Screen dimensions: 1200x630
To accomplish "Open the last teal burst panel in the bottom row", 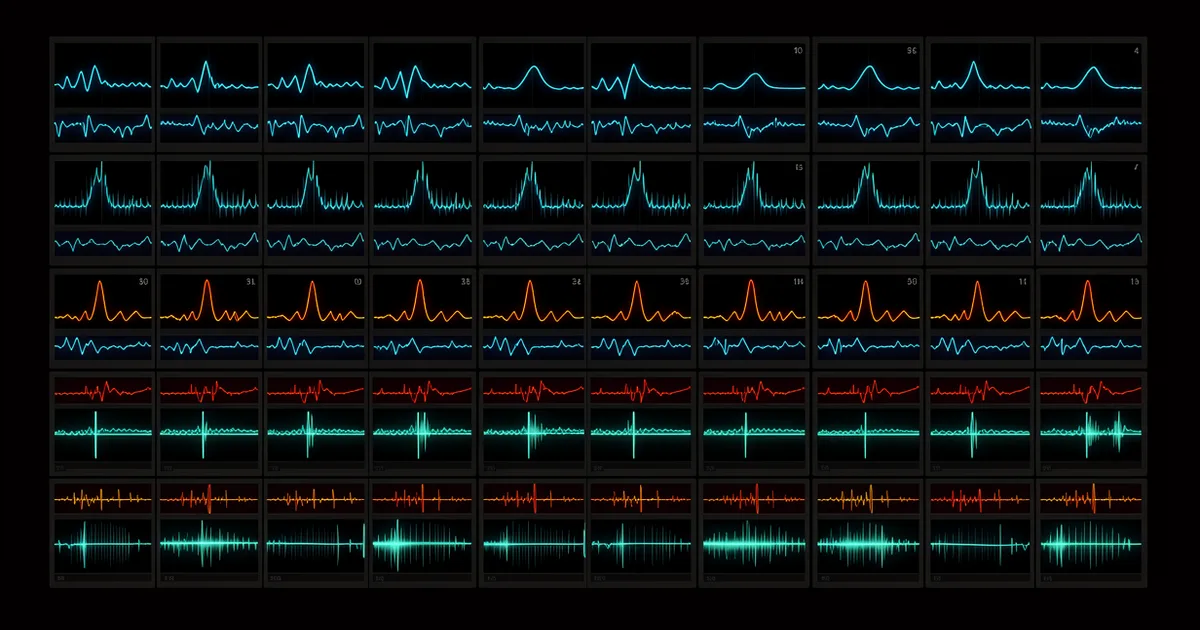I will [x=1091, y=532].
